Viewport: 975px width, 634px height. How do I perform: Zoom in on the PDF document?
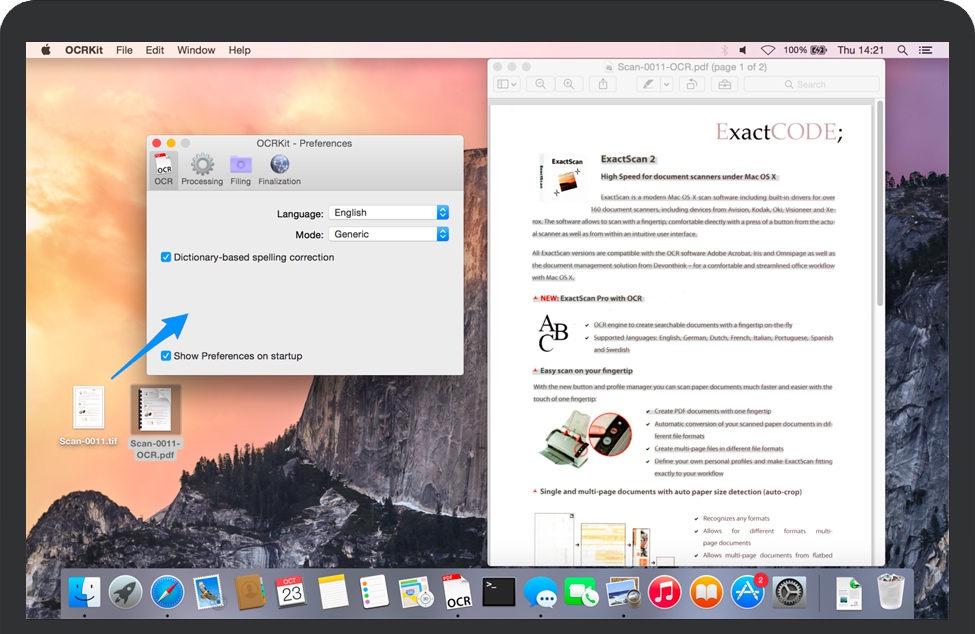[x=569, y=85]
